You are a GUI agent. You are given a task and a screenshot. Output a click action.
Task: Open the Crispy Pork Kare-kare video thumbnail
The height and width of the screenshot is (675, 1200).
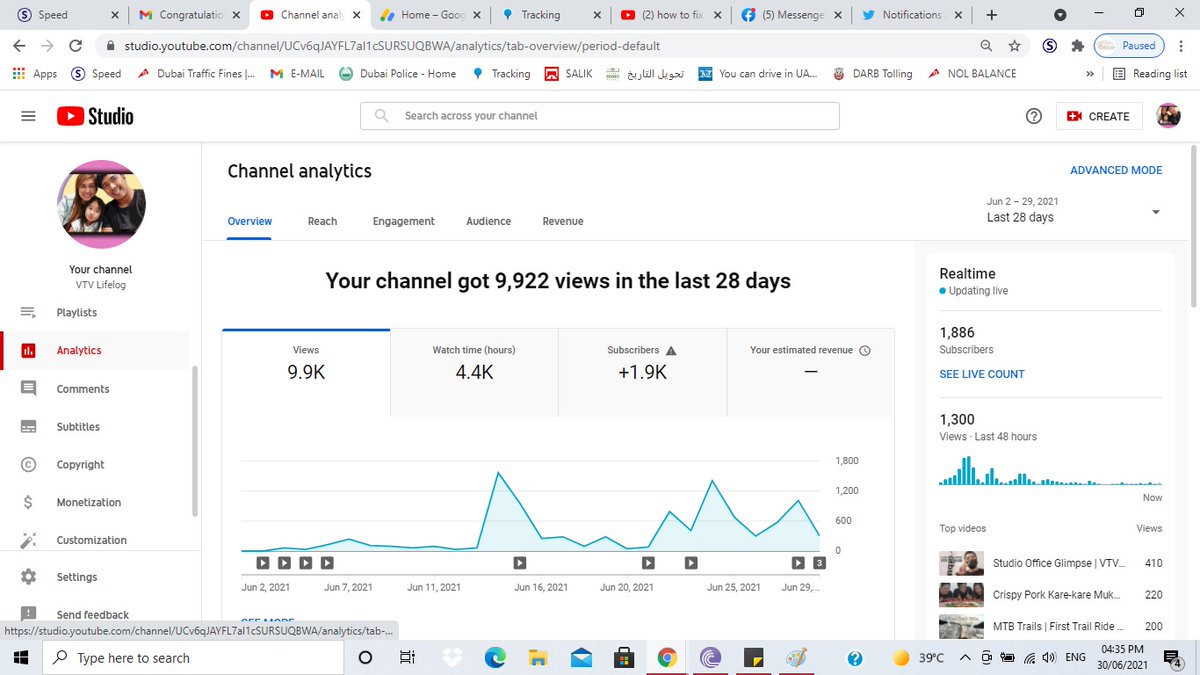coord(961,595)
